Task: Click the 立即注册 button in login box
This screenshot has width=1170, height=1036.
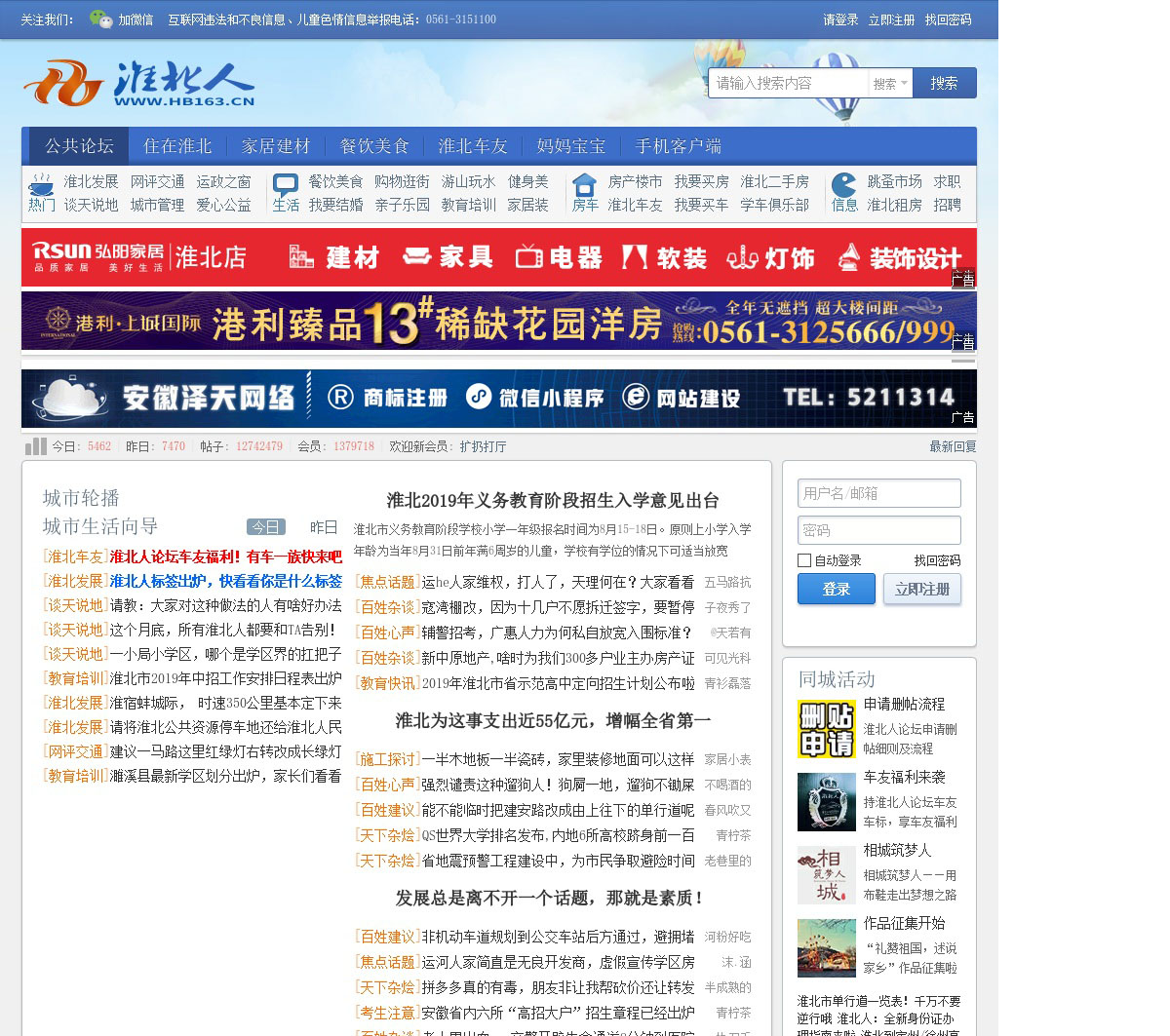Action: [x=922, y=590]
